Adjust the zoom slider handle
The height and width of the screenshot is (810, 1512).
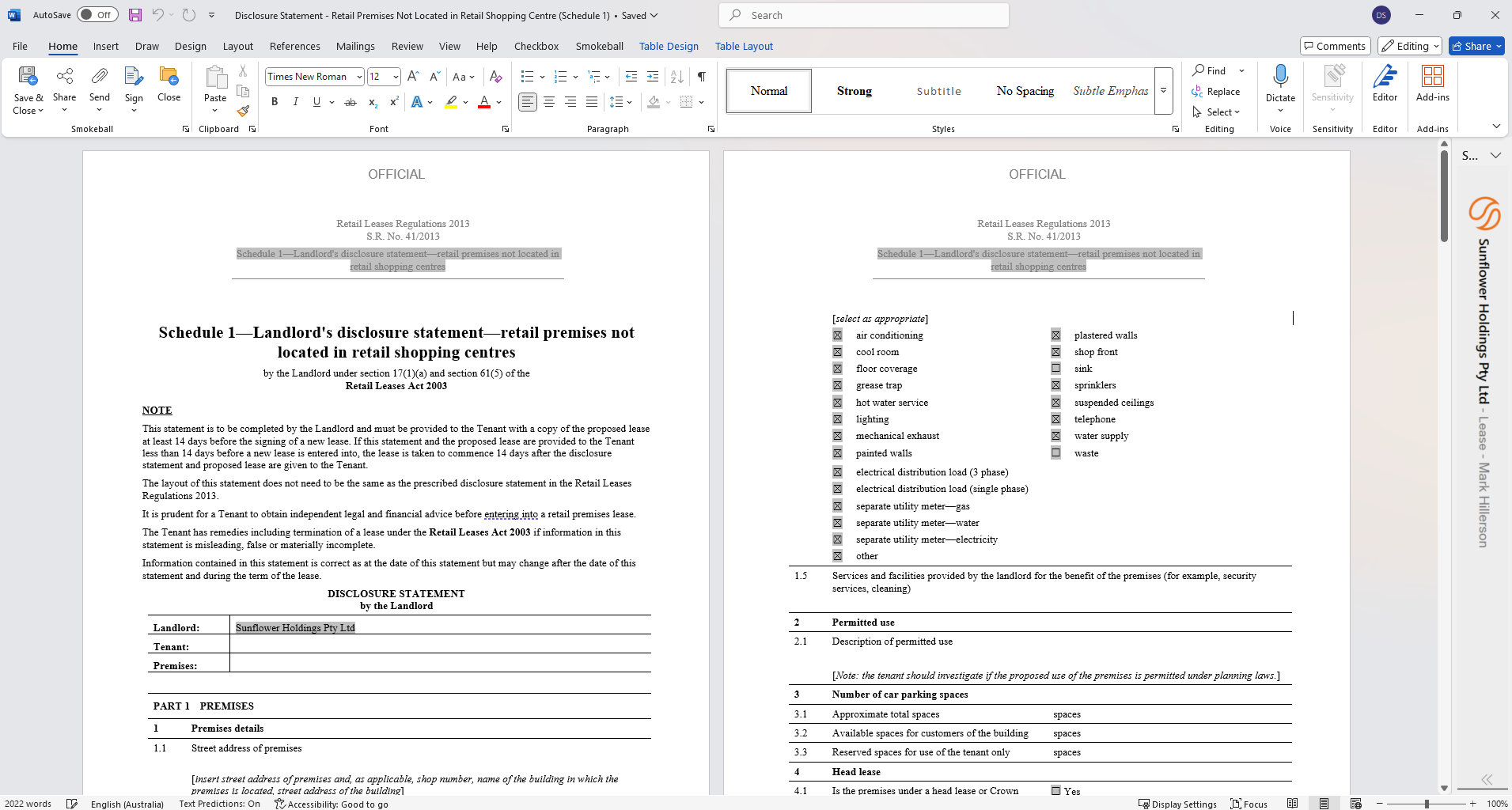click(1427, 804)
